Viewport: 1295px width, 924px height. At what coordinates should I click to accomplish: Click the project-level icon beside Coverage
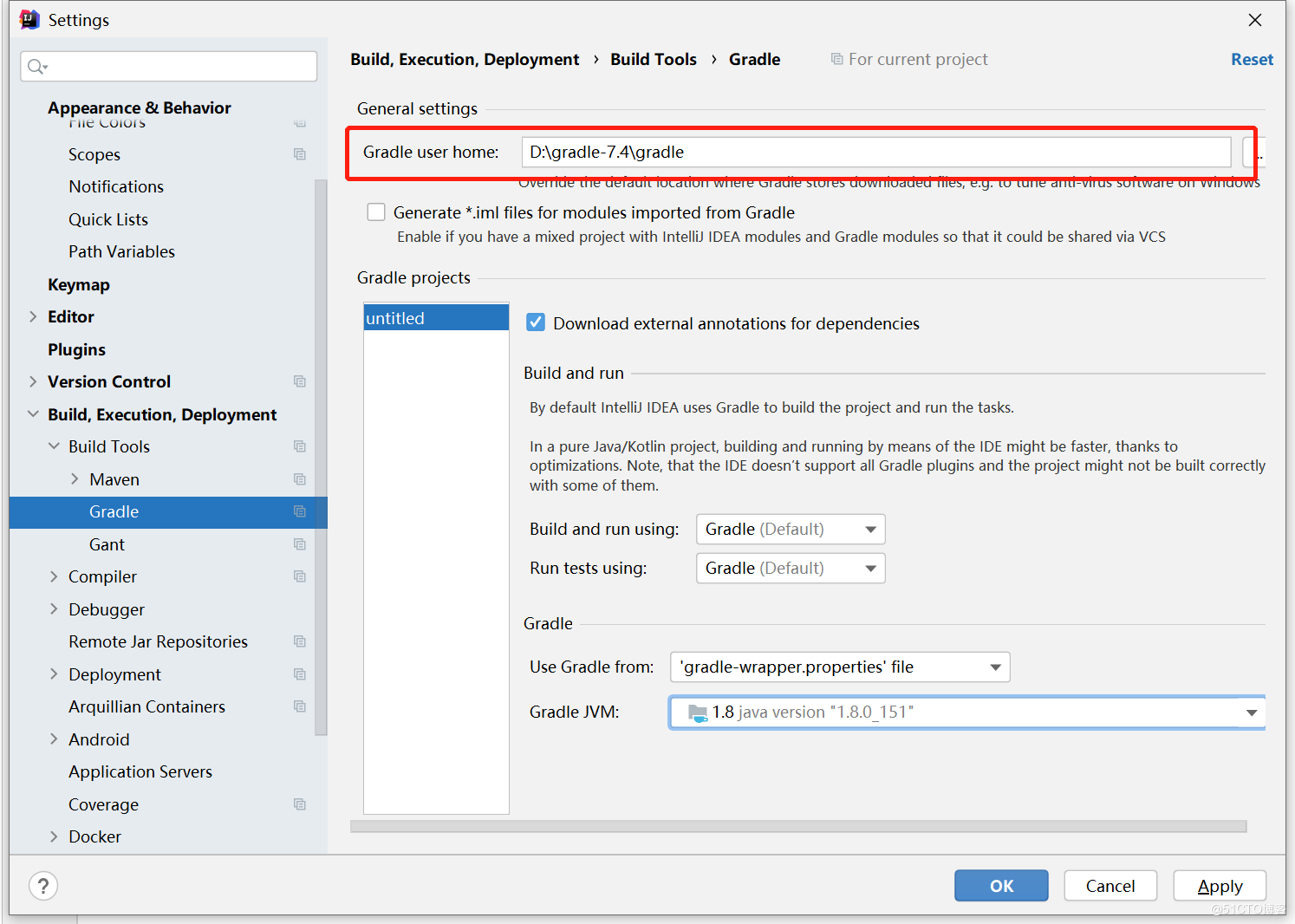click(x=300, y=804)
